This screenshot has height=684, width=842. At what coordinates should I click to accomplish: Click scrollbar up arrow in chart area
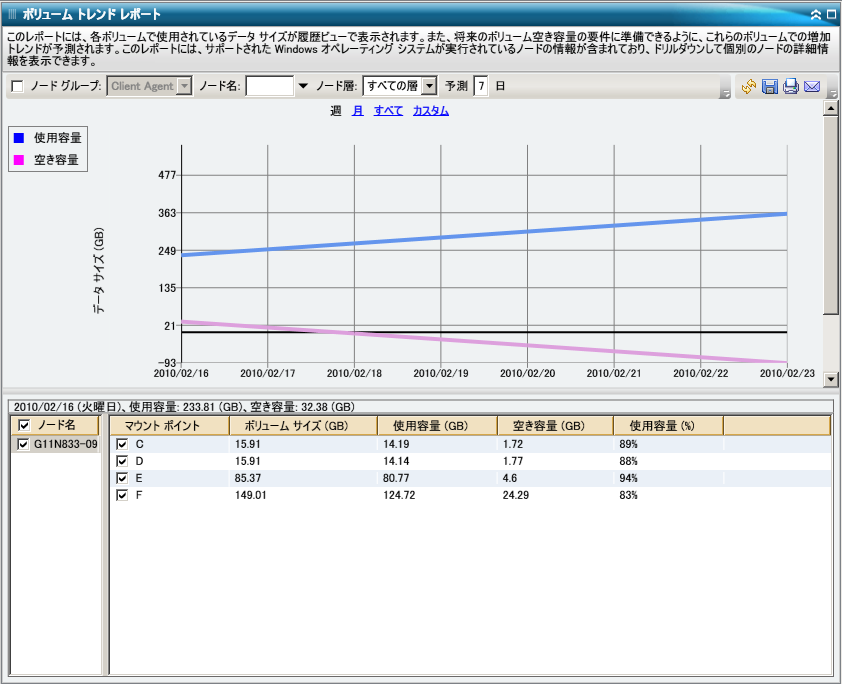click(829, 109)
